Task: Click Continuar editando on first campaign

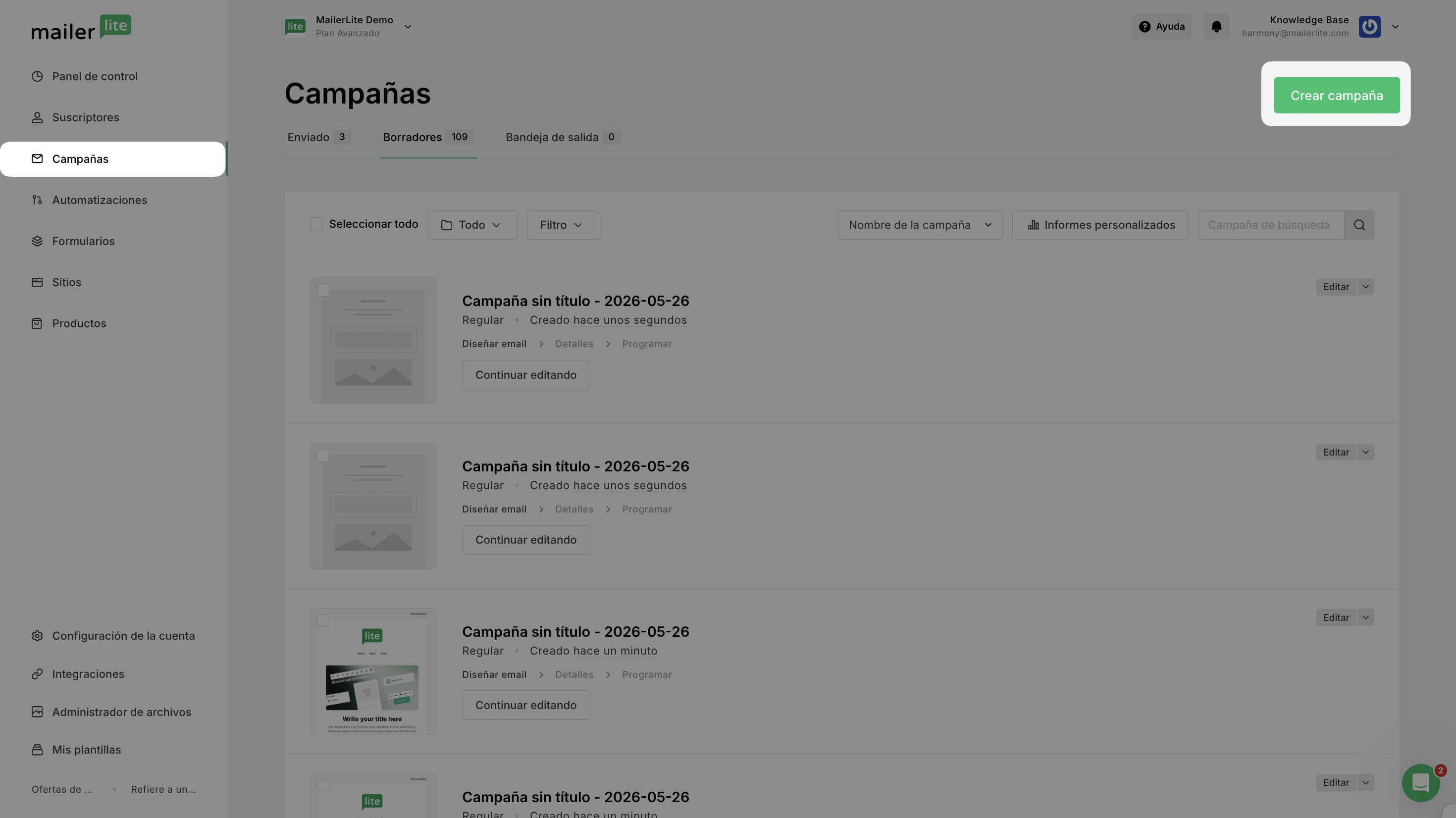Action: 525,375
